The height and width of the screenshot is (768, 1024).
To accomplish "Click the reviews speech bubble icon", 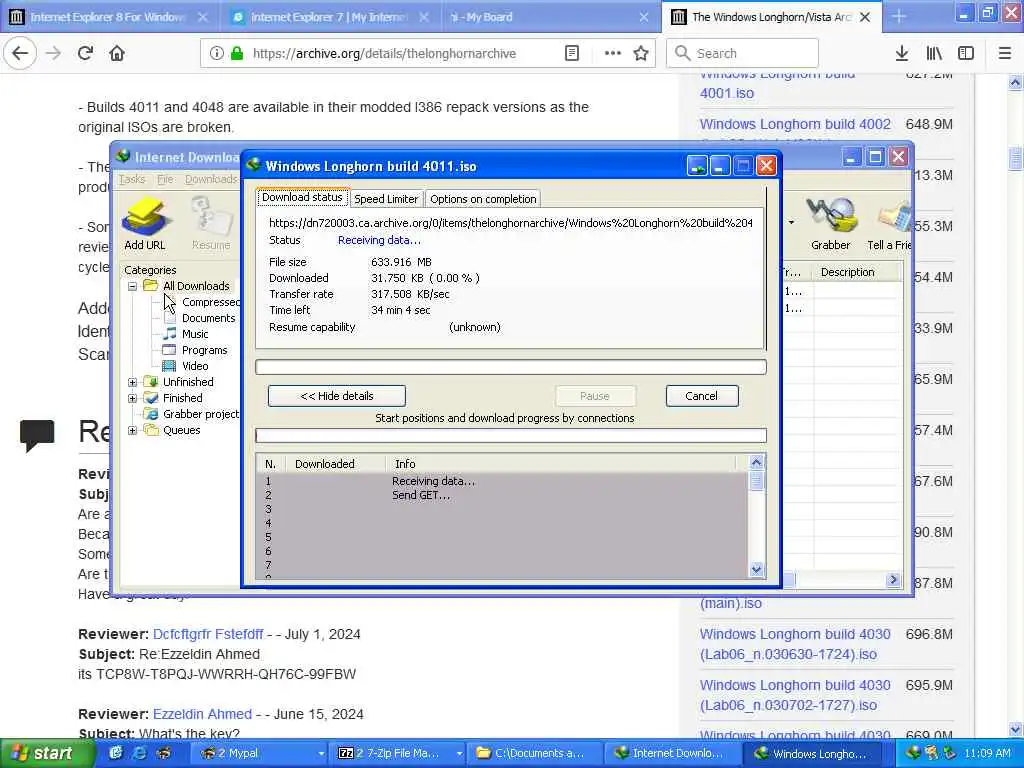I will click(x=37, y=436).
